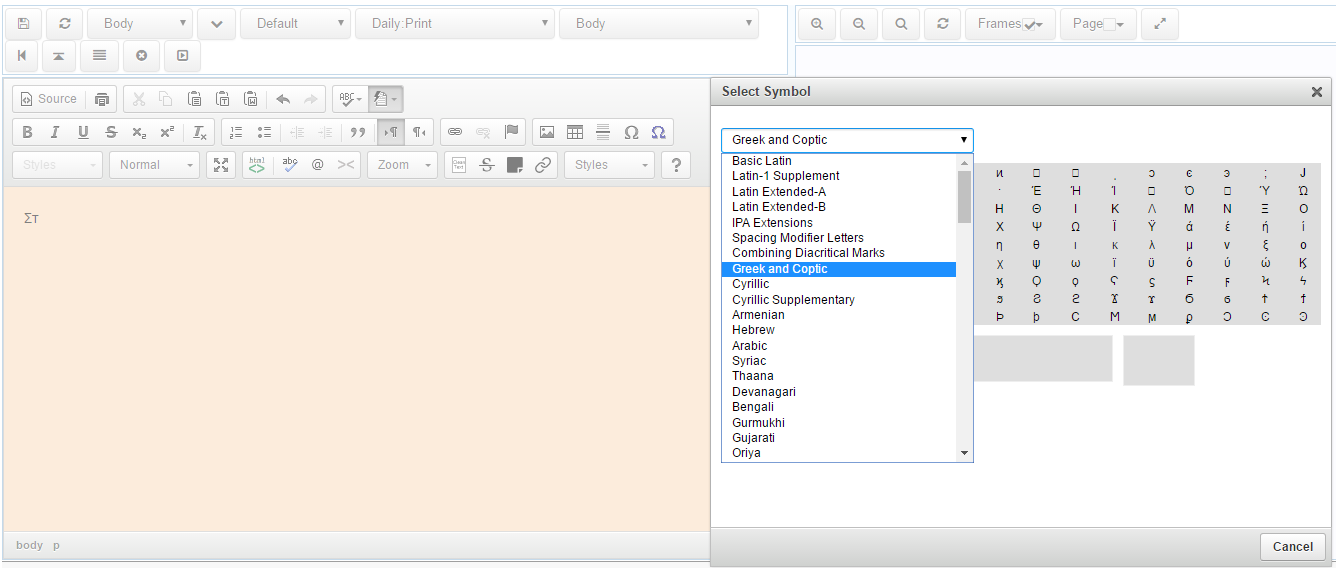Click the Cancel button
This screenshot has width=1336, height=568.
tap(1293, 546)
